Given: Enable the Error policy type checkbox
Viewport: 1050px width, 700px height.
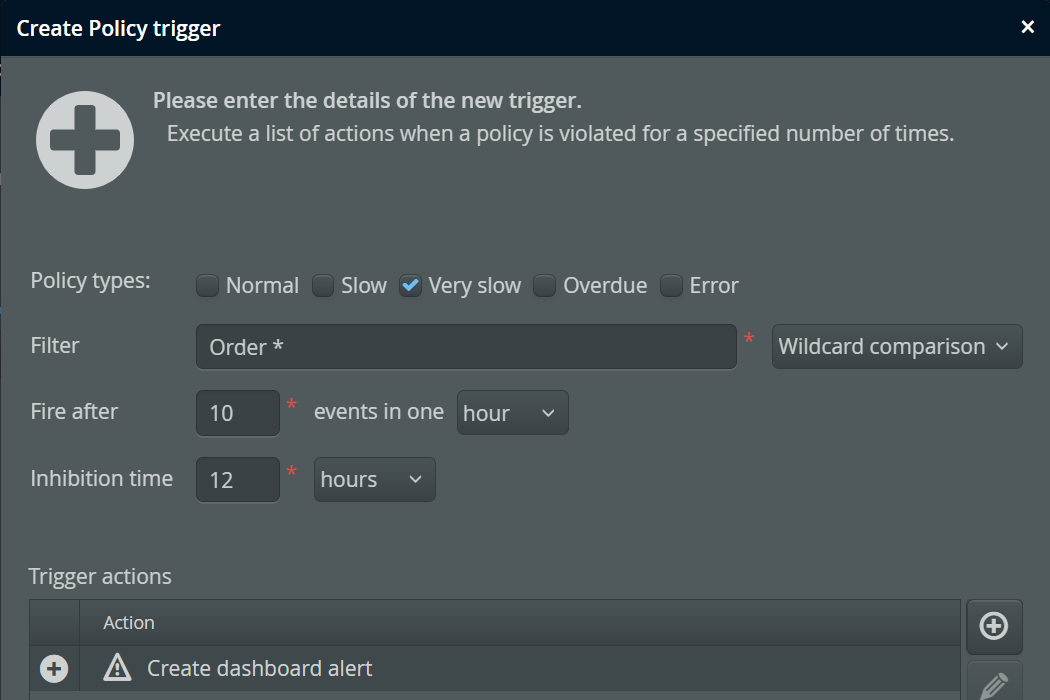Looking at the screenshot, I should 671,286.
